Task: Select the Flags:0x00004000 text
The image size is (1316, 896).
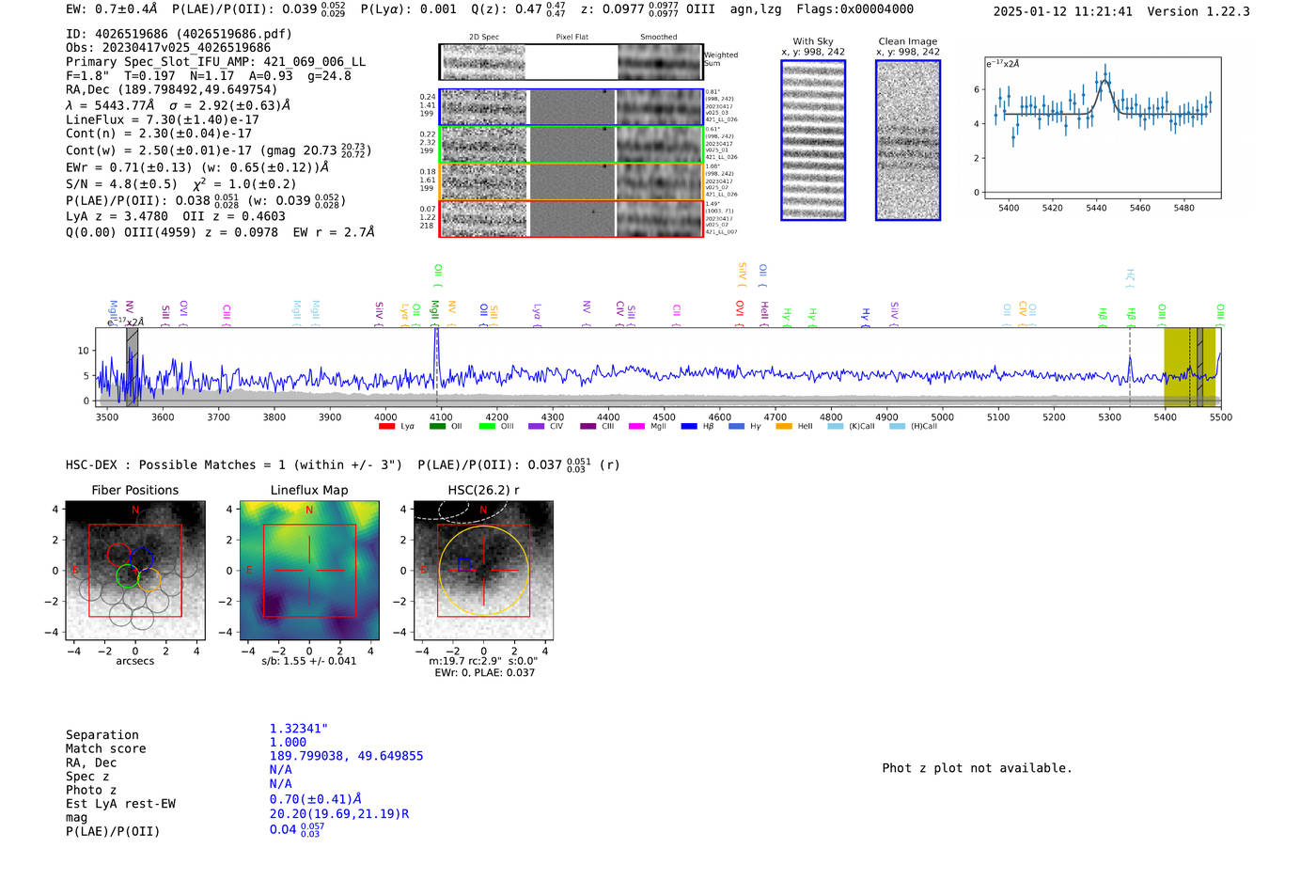Action: coord(854,8)
